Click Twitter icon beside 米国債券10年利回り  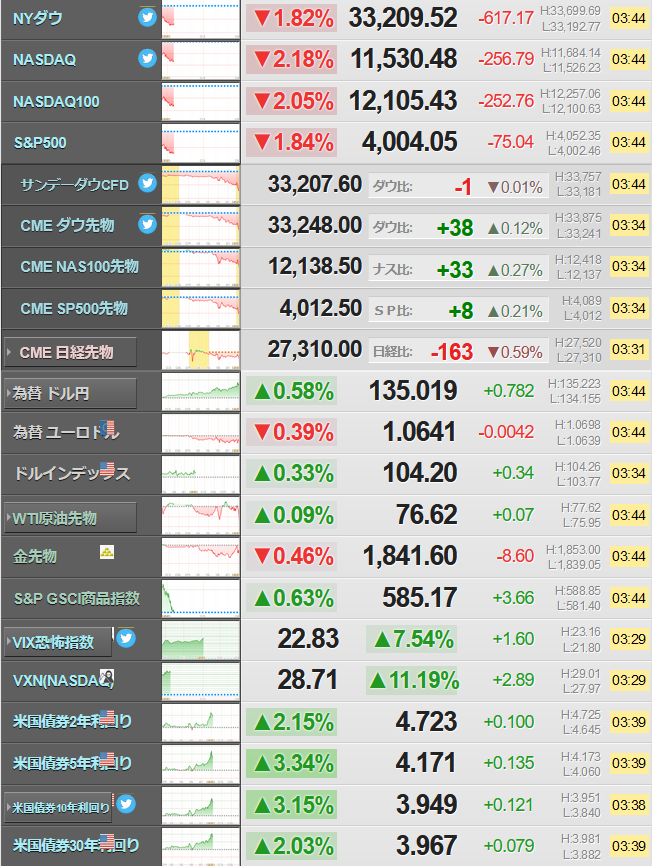126,804
